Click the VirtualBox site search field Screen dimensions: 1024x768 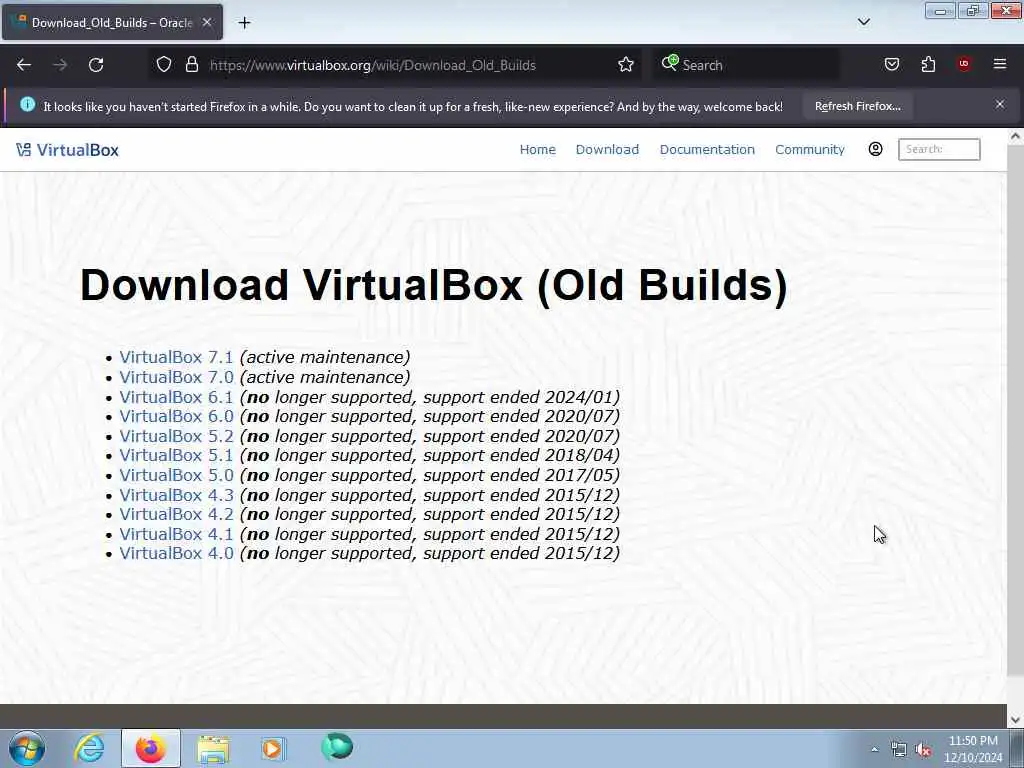coord(939,149)
